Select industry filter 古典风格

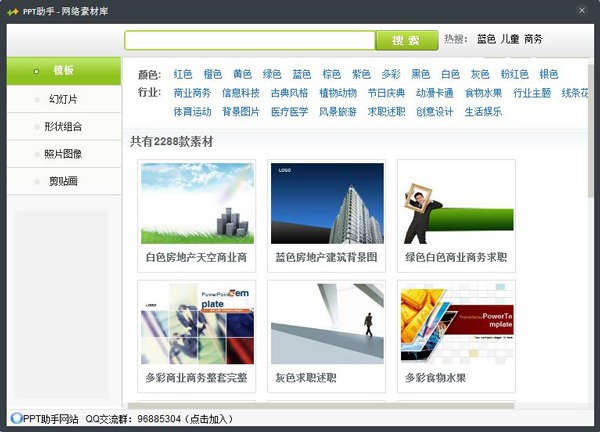click(289, 93)
